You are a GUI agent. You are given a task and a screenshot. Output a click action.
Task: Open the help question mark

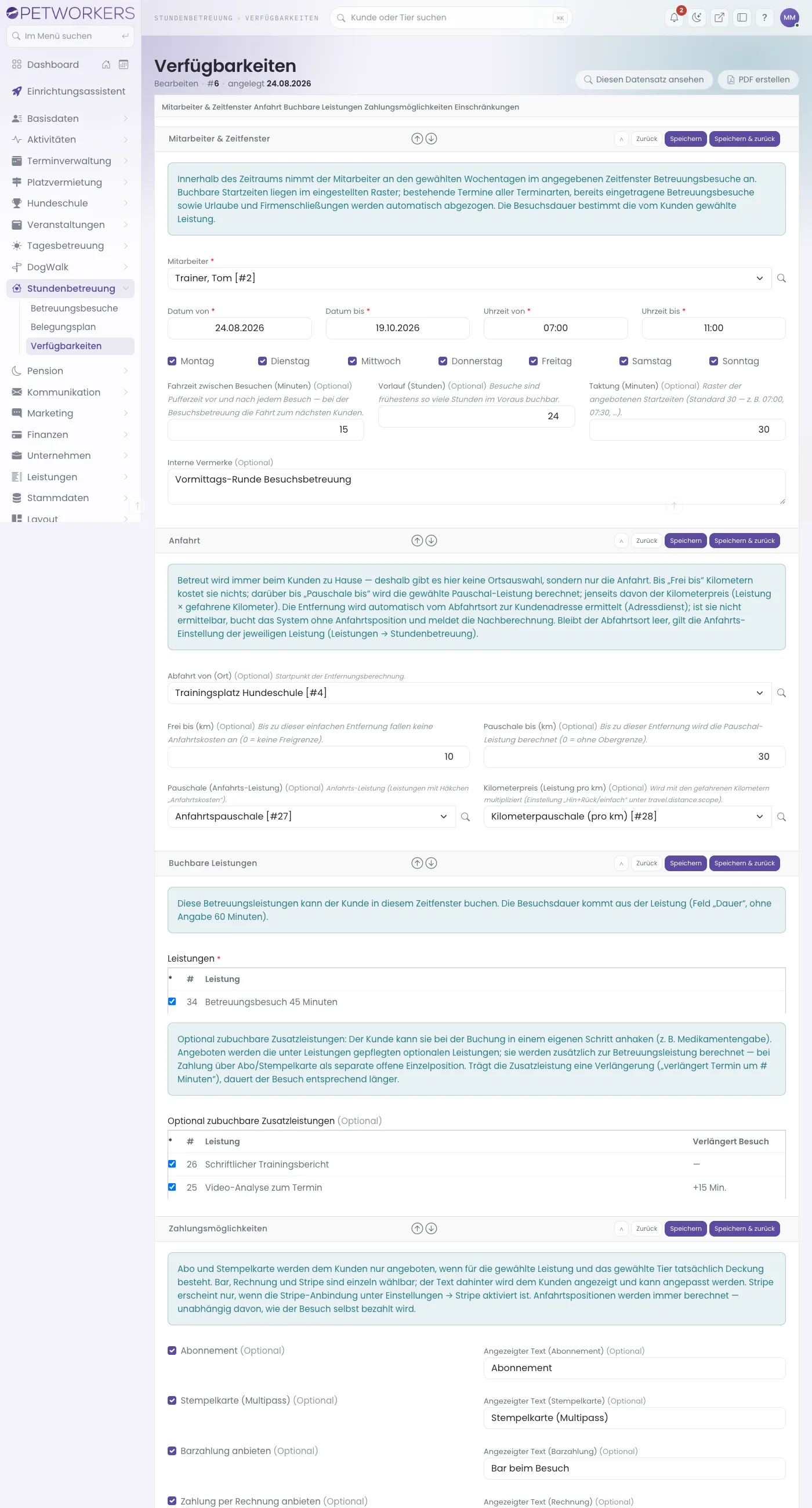pos(764,17)
